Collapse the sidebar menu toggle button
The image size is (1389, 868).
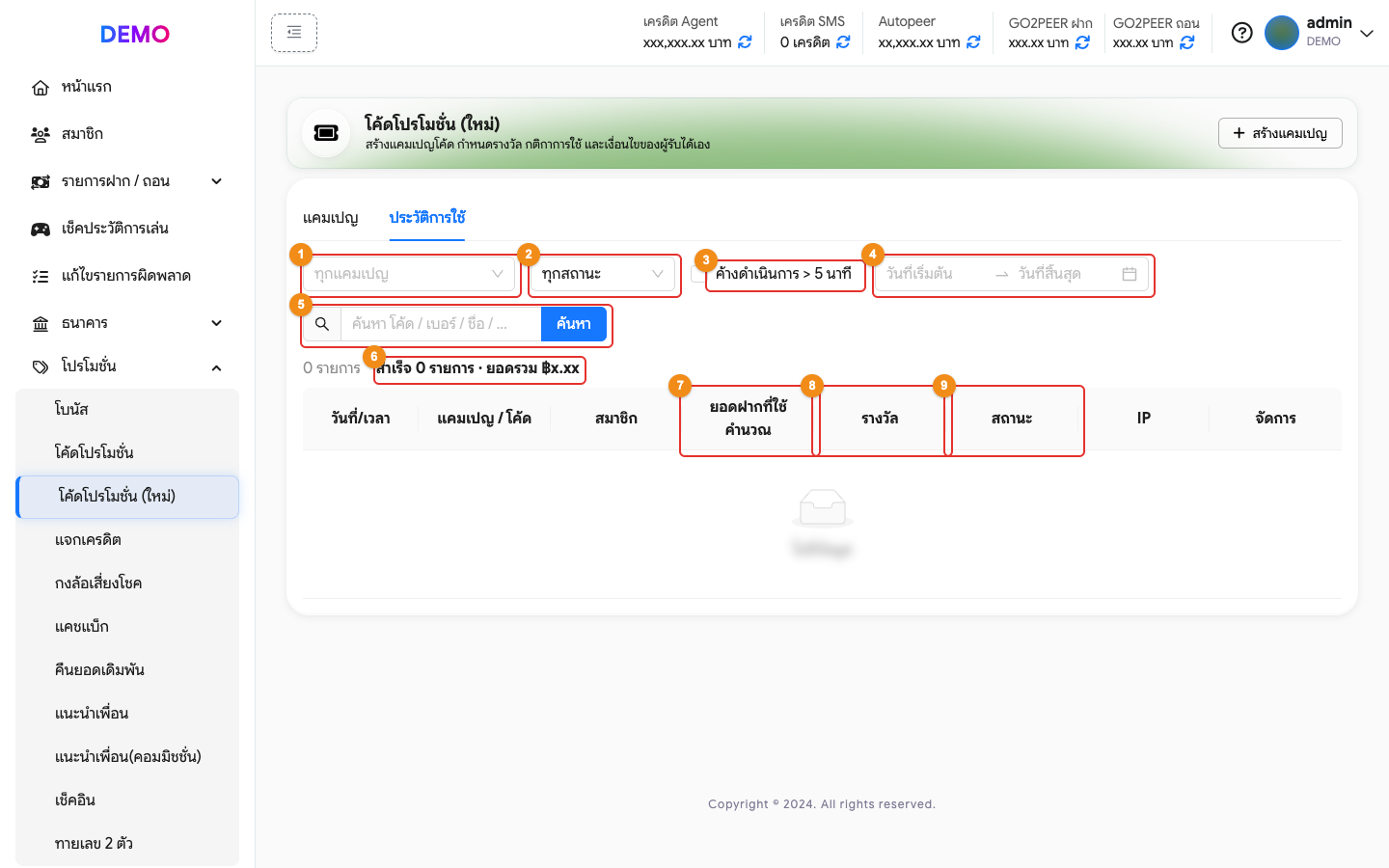294,33
